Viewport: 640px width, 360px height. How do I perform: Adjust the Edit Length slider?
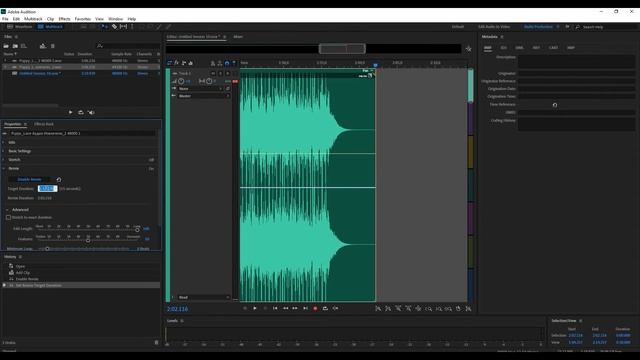(137, 230)
